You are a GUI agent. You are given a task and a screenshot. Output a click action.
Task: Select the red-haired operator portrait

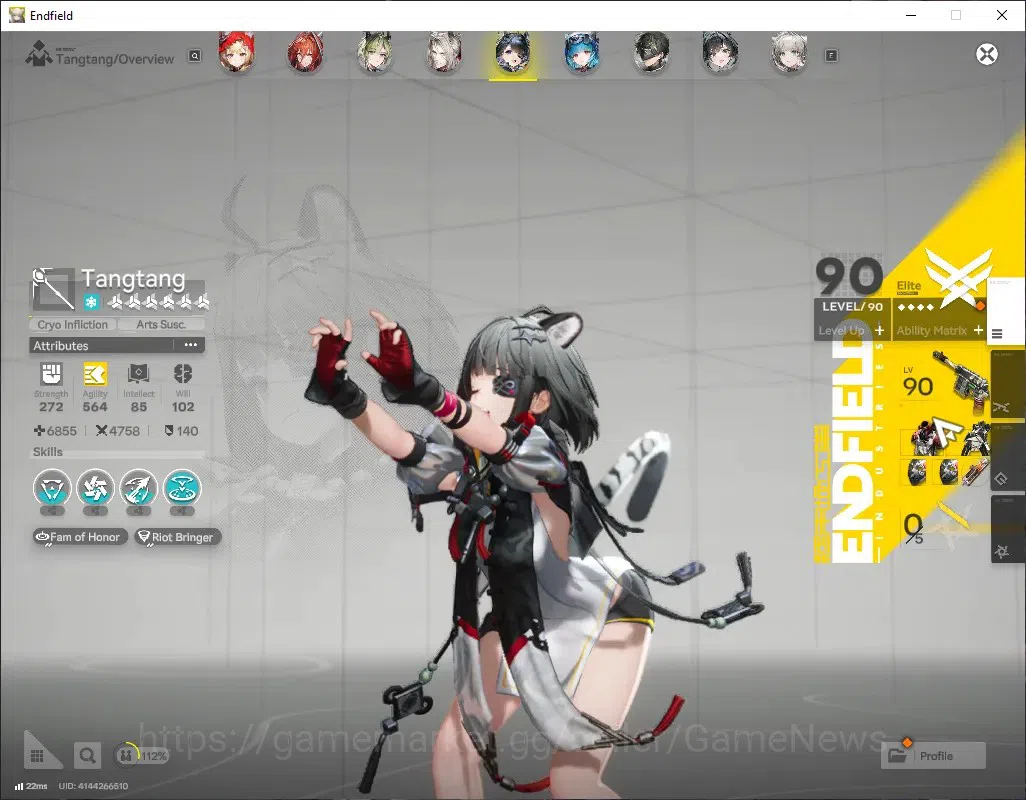click(305, 52)
